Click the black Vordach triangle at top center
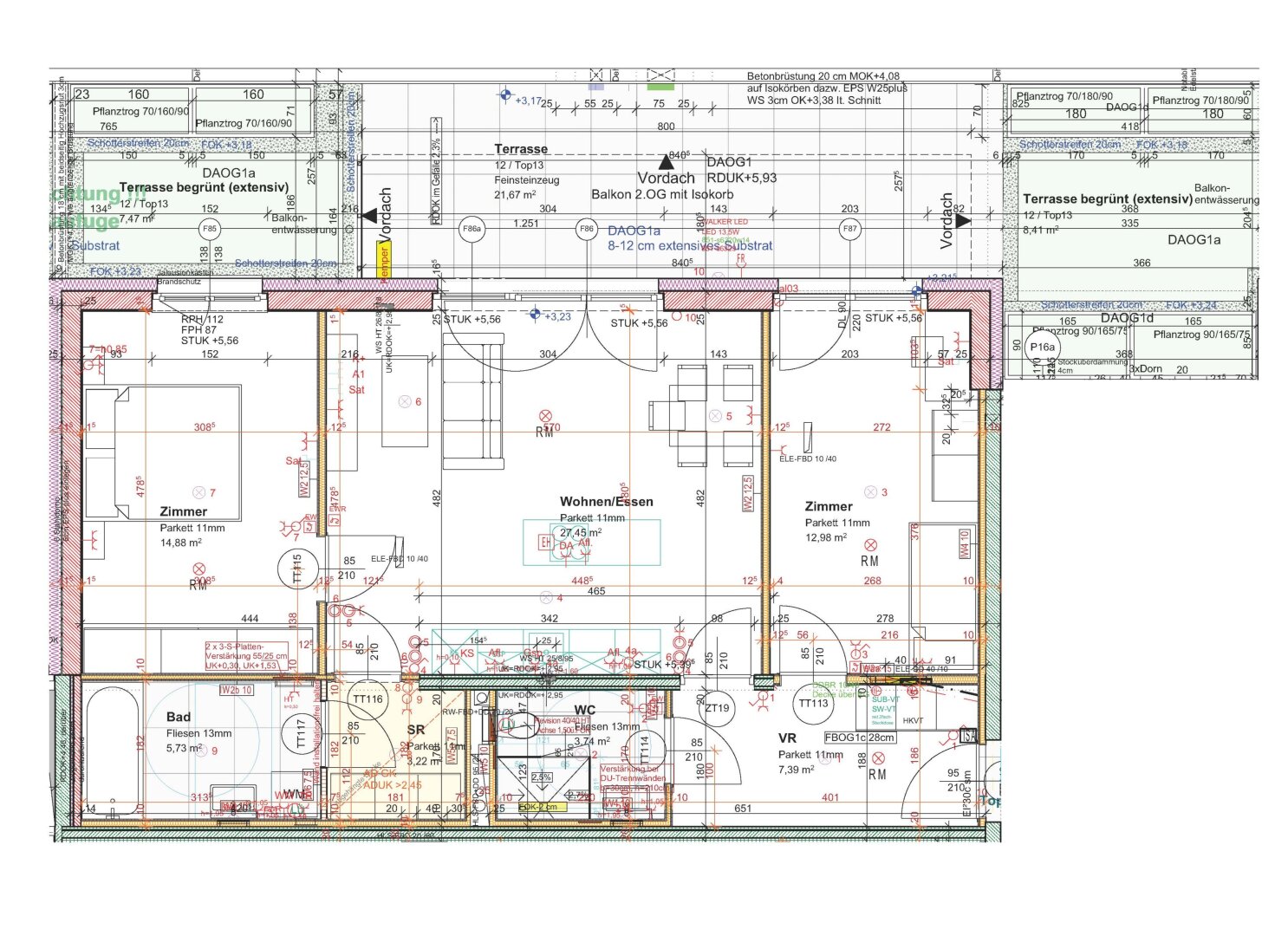 coord(666,161)
